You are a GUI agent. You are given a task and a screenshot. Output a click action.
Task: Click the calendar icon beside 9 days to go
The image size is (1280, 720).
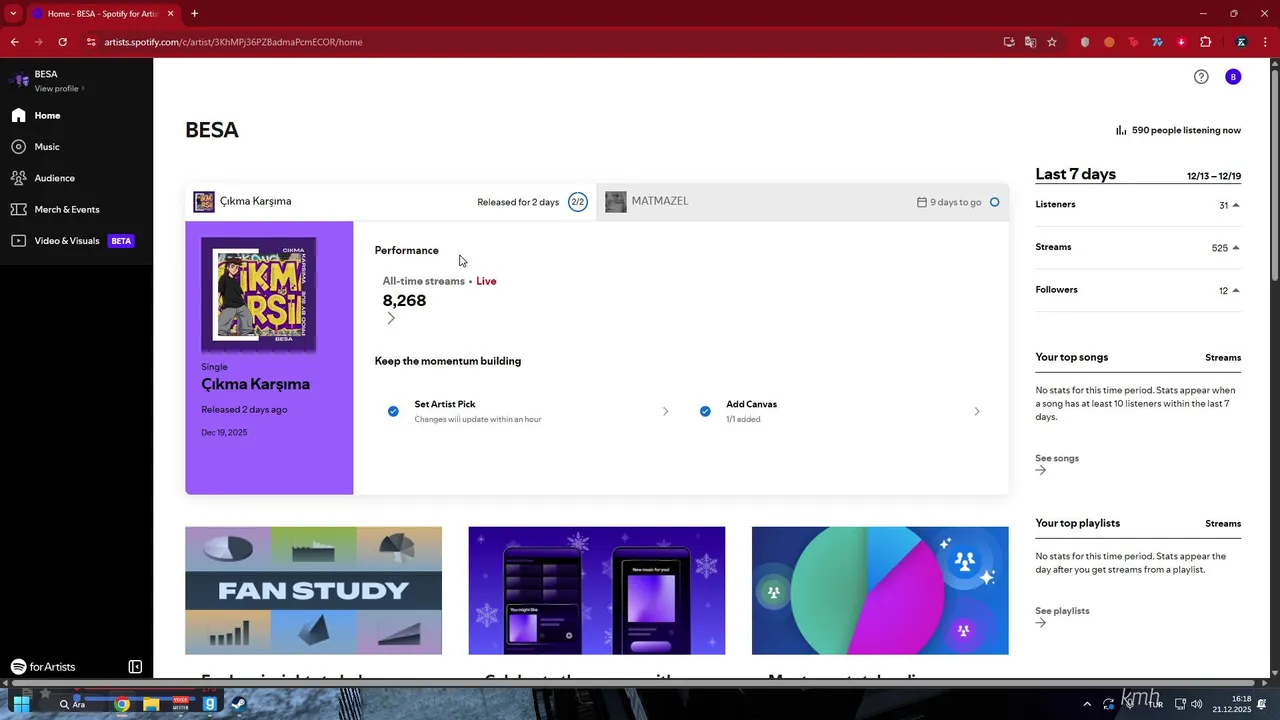click(922, 202)
